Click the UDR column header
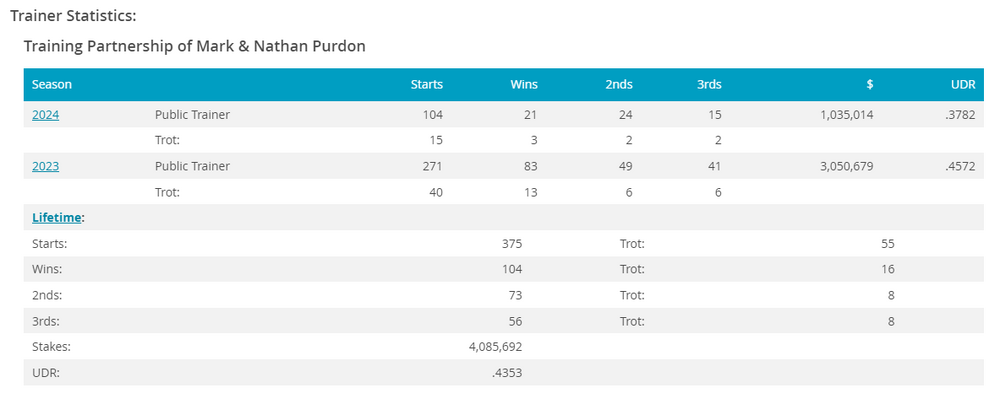The image size is (1000, 404). click(x=963, y=85)
